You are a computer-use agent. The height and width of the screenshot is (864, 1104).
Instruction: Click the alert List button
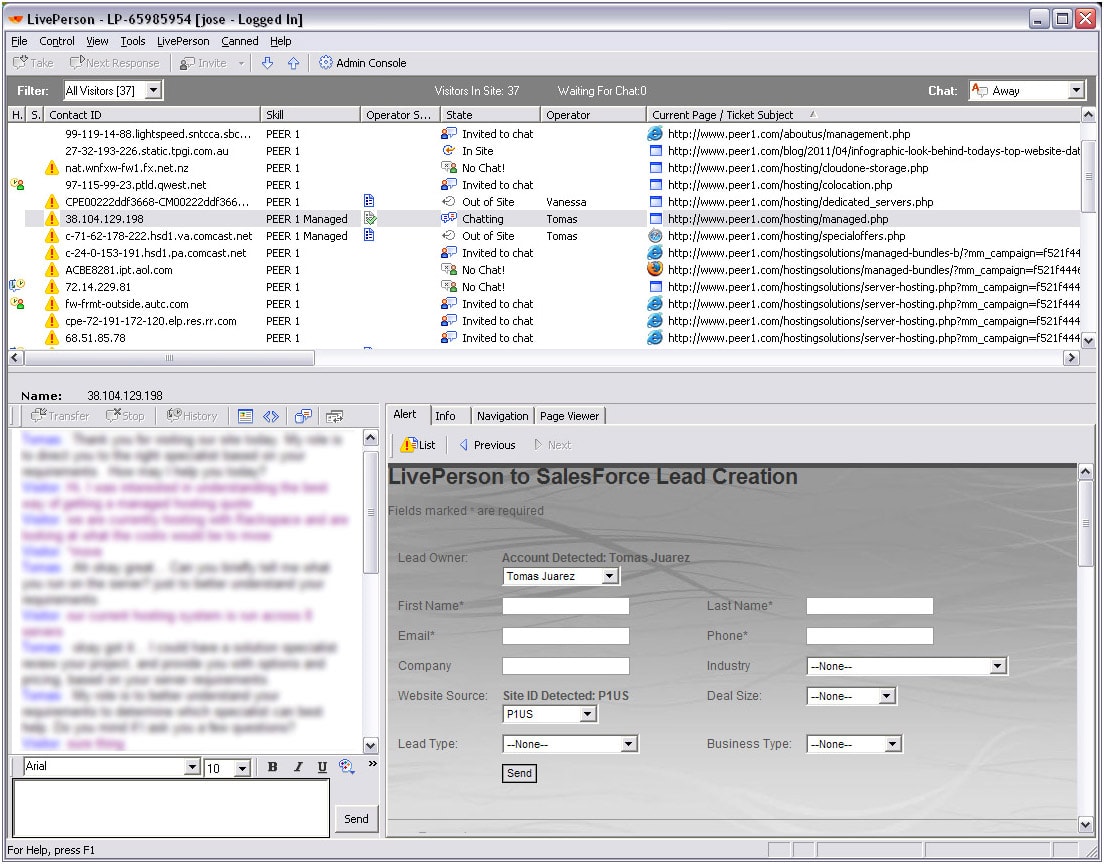(x=418, y=445)
